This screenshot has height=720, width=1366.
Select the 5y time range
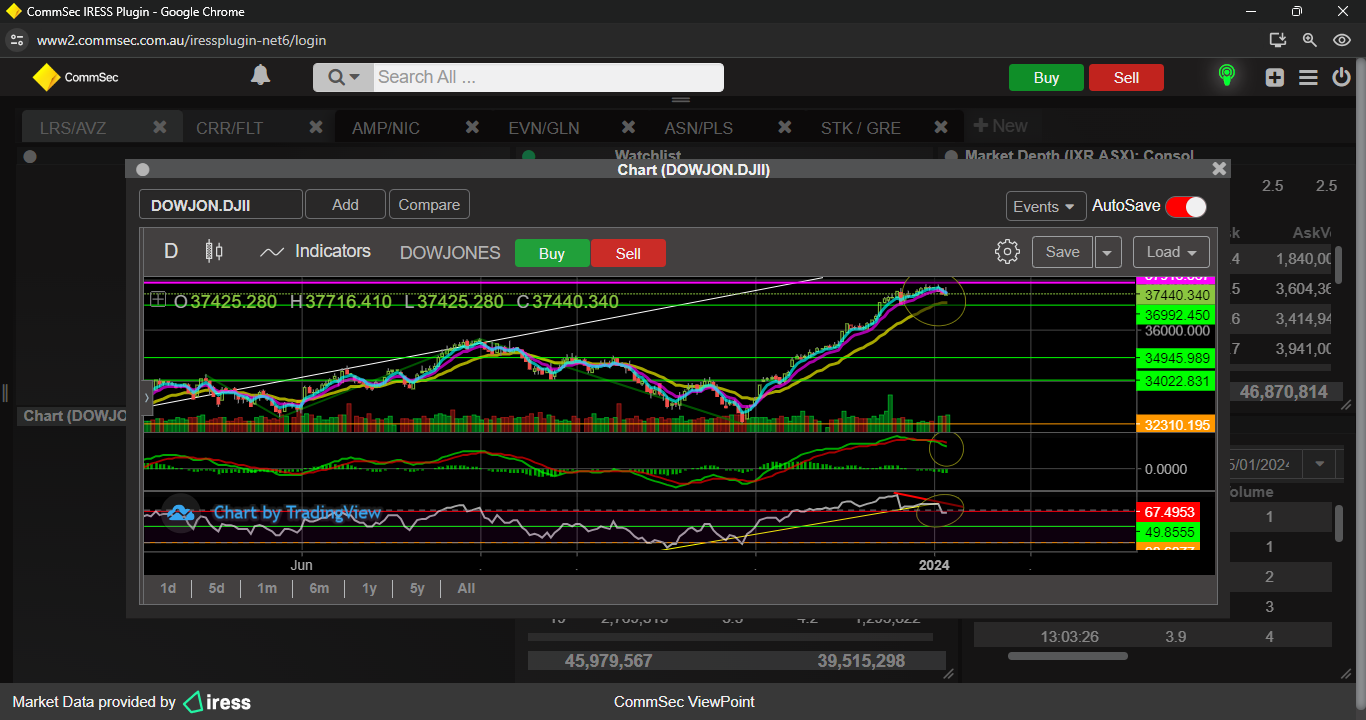417,588
